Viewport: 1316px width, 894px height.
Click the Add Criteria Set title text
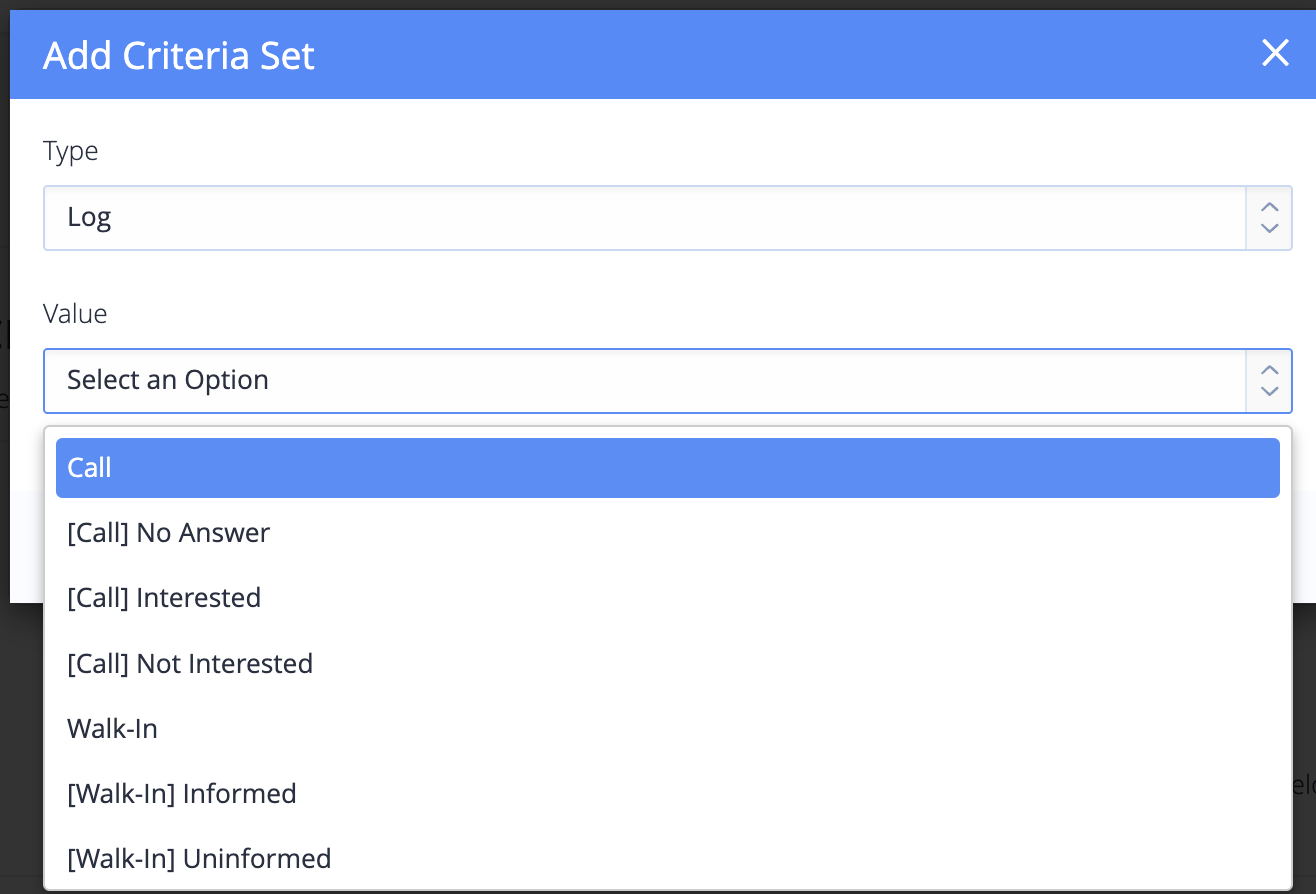pyautogui.click(x=179, y=55)
